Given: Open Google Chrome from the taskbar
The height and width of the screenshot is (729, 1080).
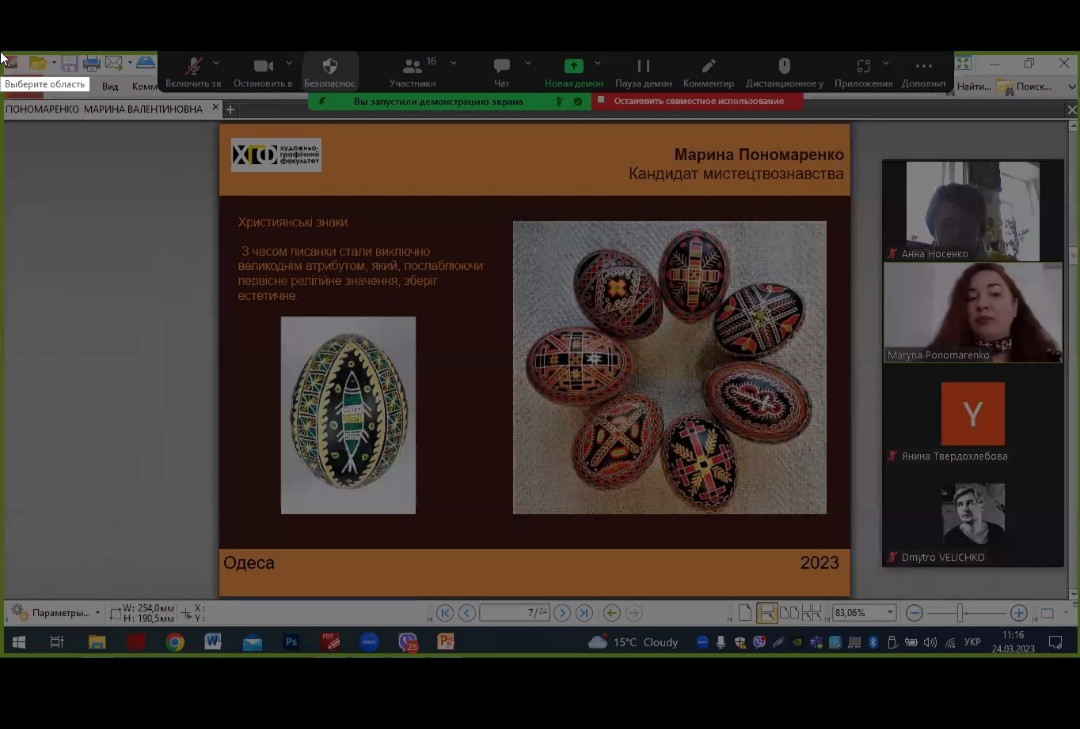Looking at the screenshot, I should click(175, 642).
